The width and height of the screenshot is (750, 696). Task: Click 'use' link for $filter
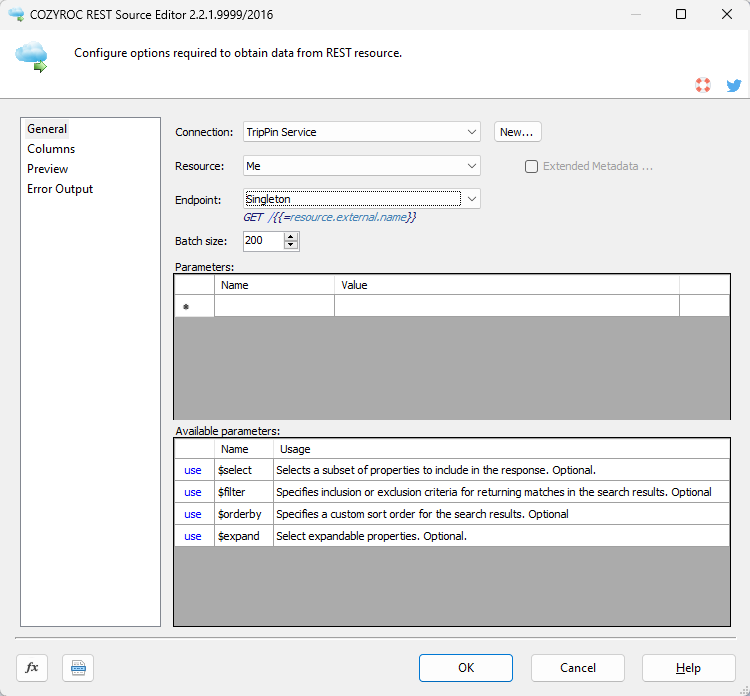193,492
